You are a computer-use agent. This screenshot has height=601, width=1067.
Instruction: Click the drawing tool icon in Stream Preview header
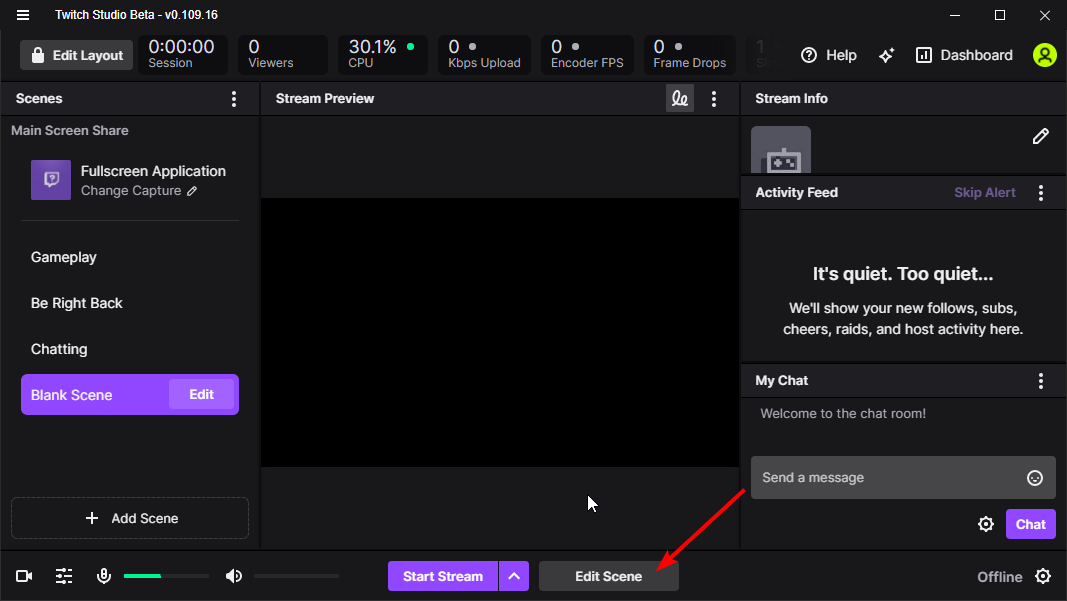[x=679, y=98]
